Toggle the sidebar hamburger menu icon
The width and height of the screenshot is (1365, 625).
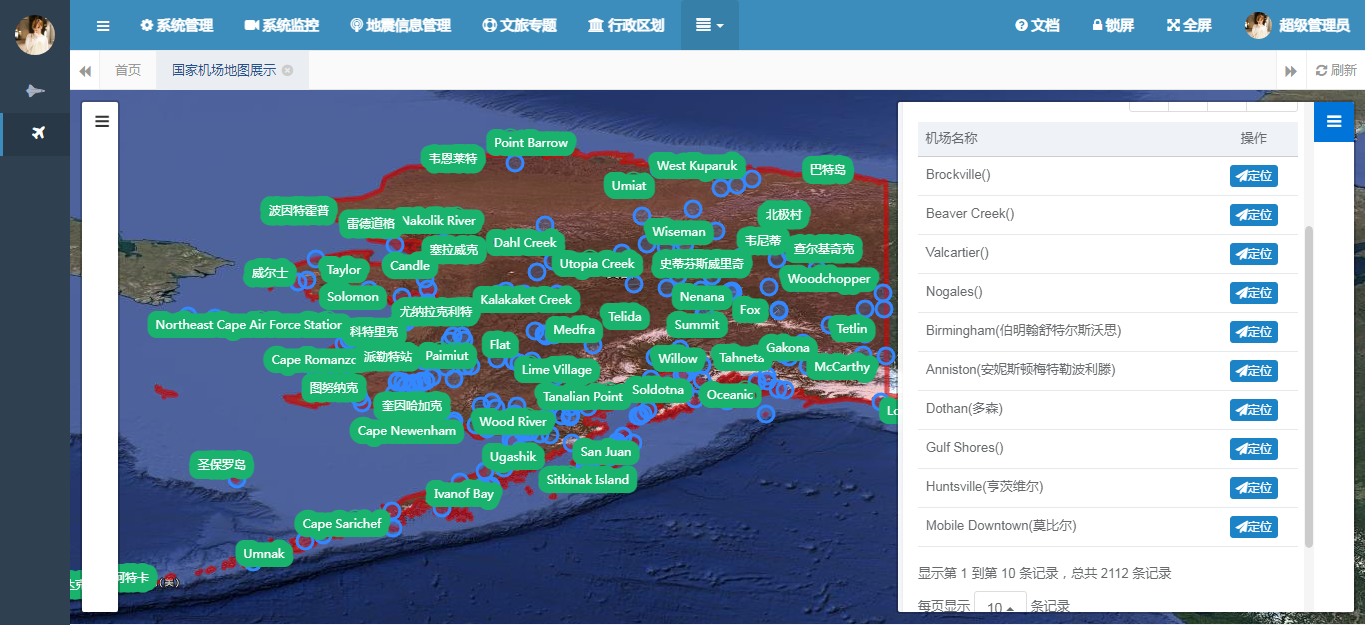[103, 25]
